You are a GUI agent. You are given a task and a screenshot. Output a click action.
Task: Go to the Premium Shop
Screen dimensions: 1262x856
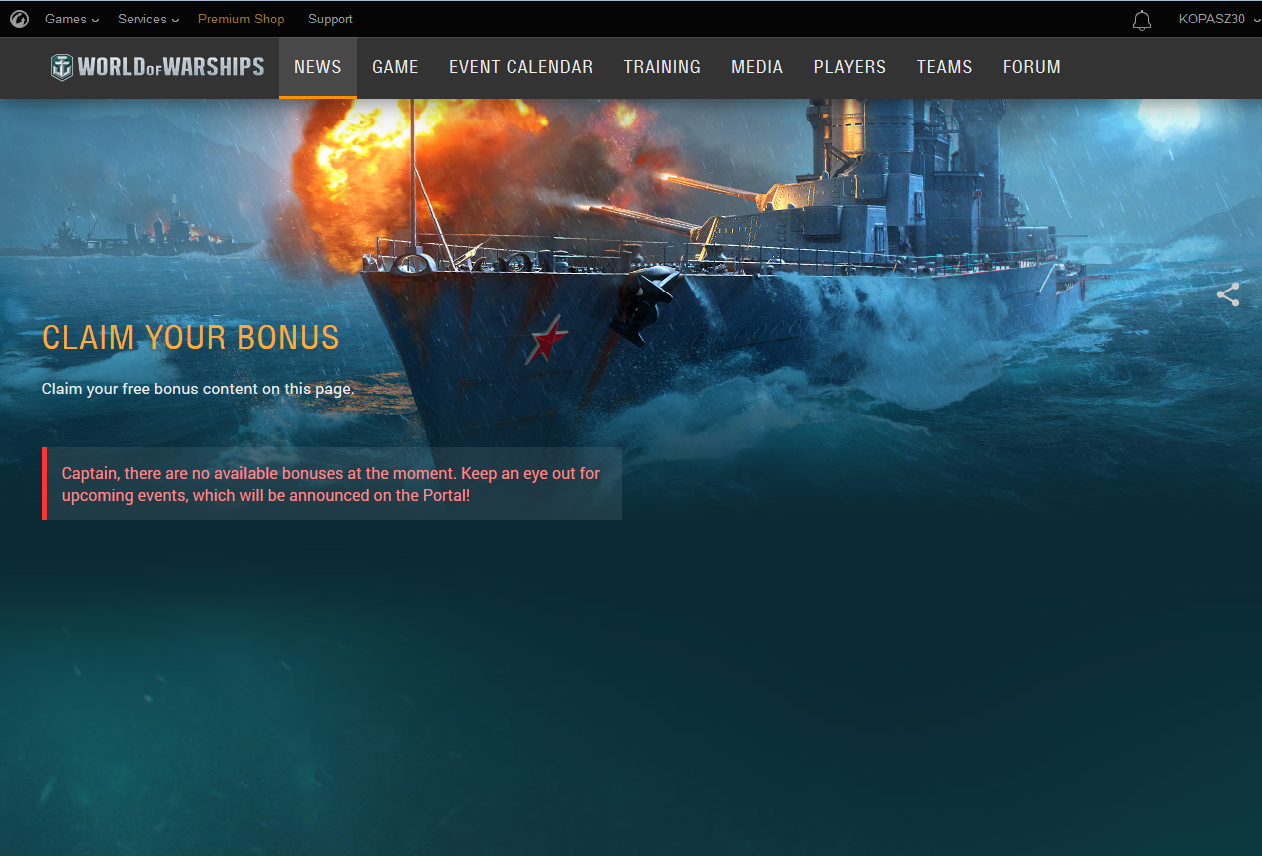click(241, 19)
